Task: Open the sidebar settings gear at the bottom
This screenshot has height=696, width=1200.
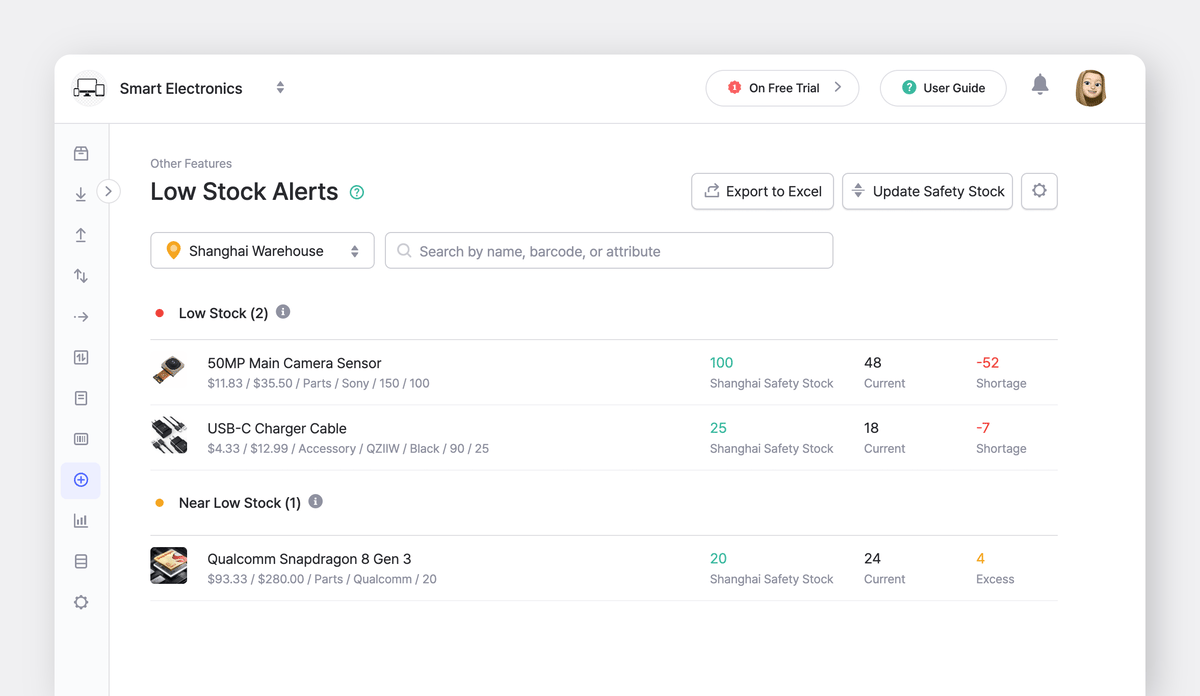Action: click(81, 602)
